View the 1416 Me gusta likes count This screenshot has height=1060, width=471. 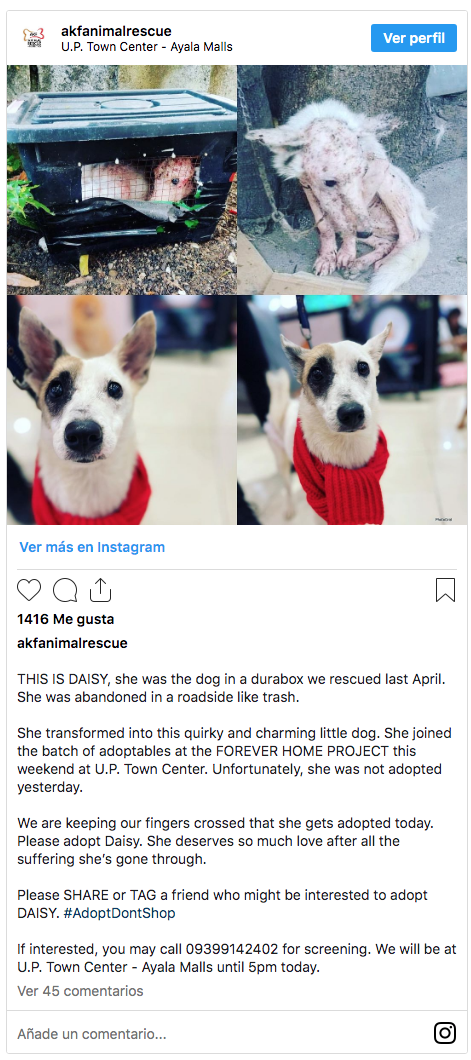point(66,619)
